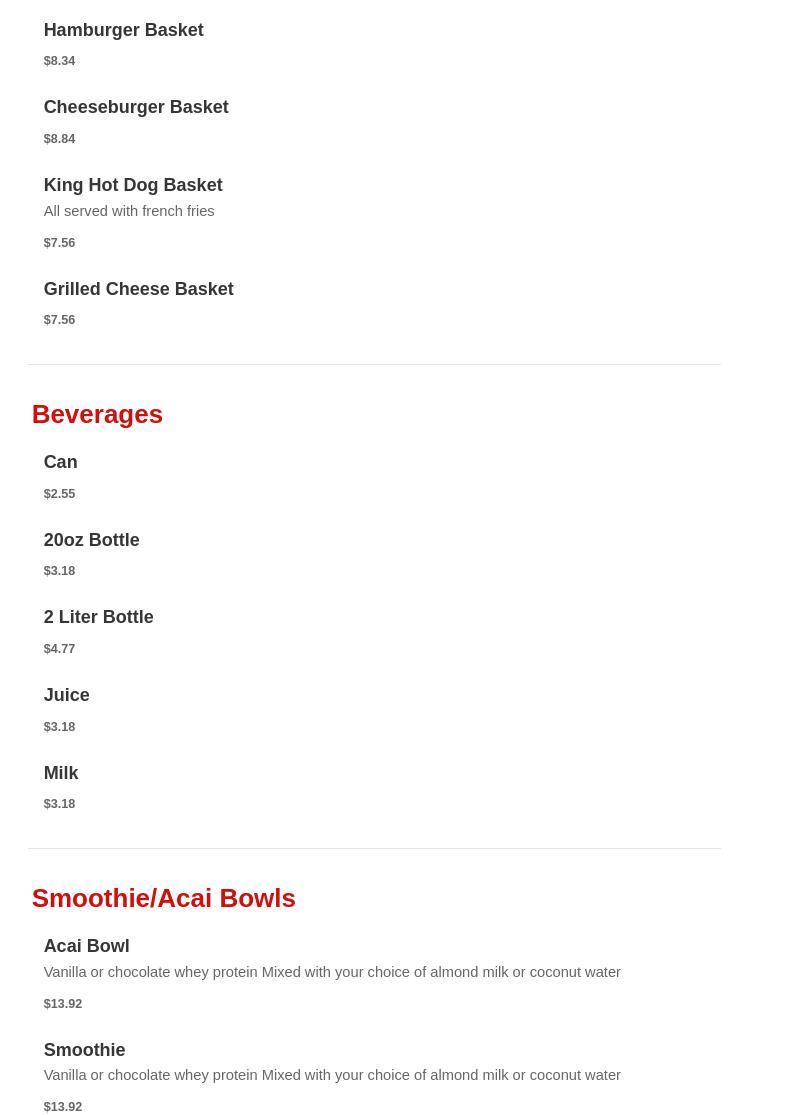Select the Smoothie item title
The width and height of the screenshot is (785, 1115).
tap(84, 1050)
